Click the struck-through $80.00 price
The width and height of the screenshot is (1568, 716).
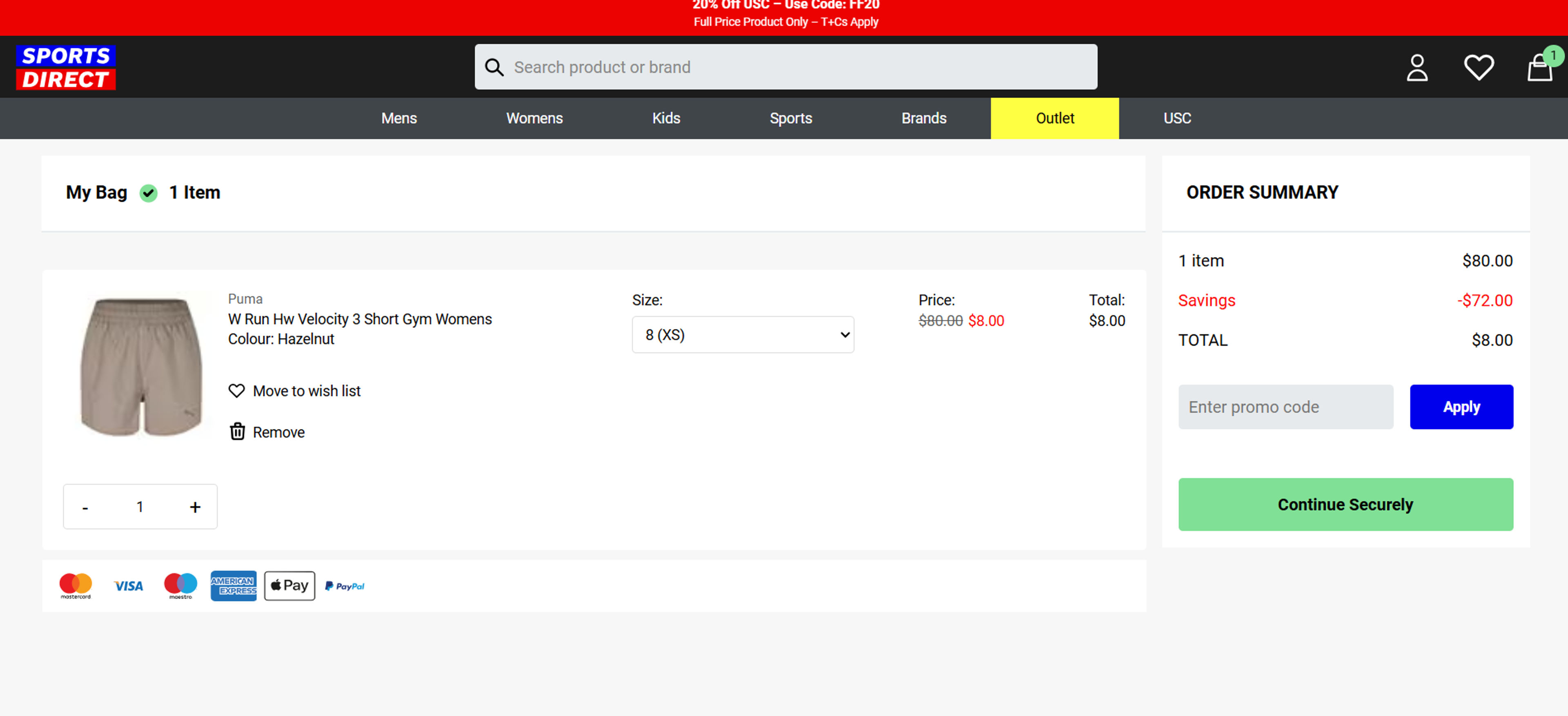point(940,320)
